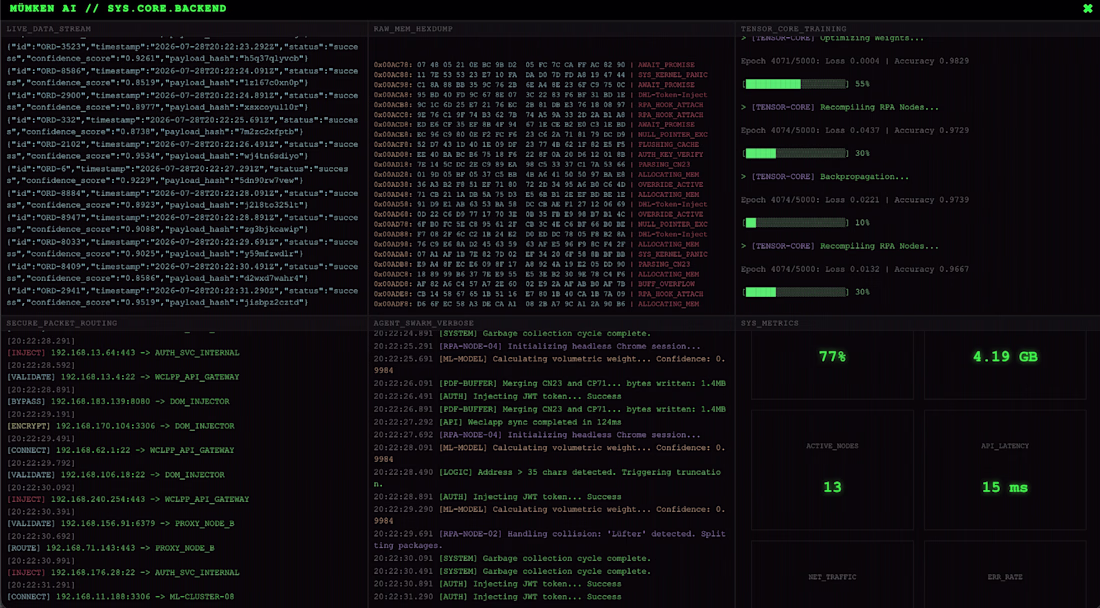Click the MÜMKEN AI // SYS.CORE.BACKEND title
Image resolution: width=1100 pixels, height=608 pixels.
coord(118,8)
